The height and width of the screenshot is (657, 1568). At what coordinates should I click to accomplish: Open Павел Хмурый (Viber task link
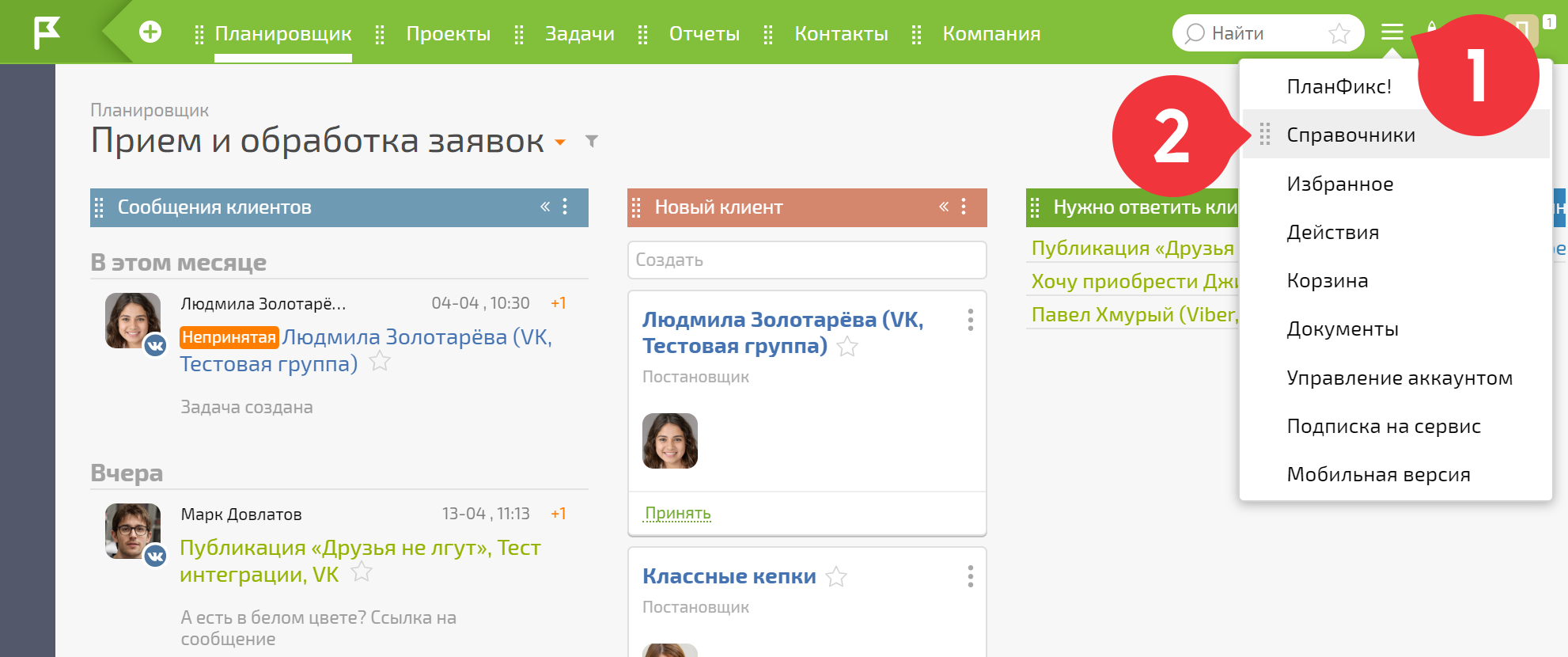[1134, 314]
